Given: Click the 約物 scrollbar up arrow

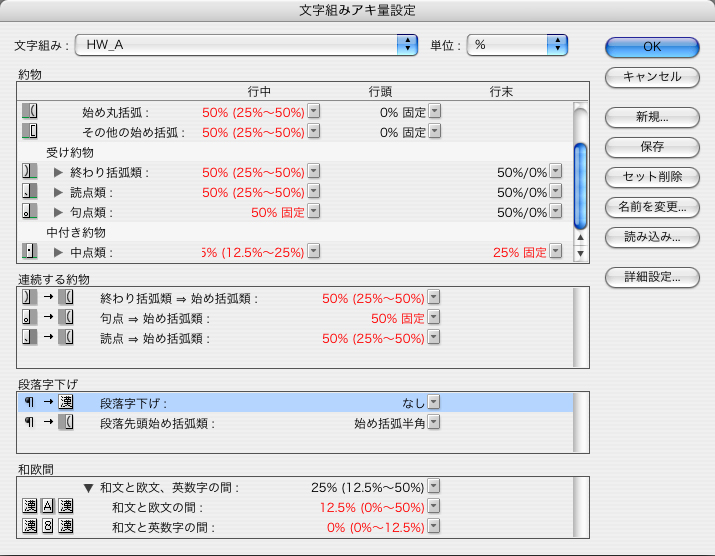Looking at the screenshot, I should coord(580,237).
